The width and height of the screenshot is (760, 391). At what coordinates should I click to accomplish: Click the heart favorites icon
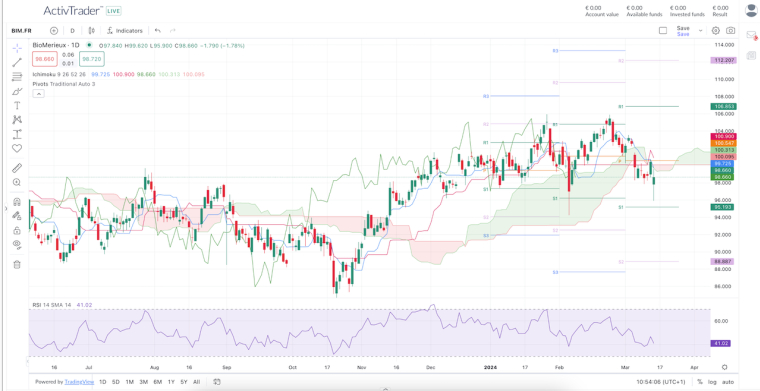pyautogui.click(x=17, y=149)
